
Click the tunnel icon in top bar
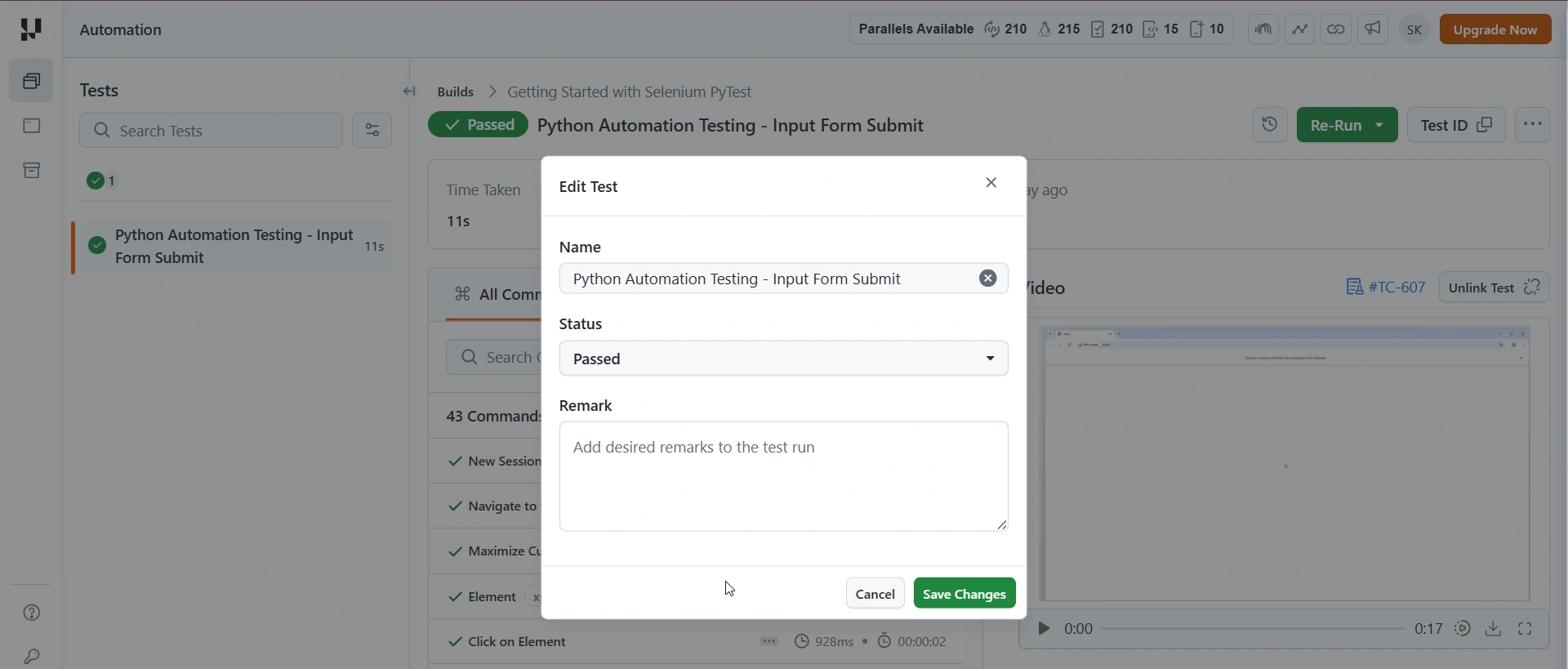pos(1263,29)
